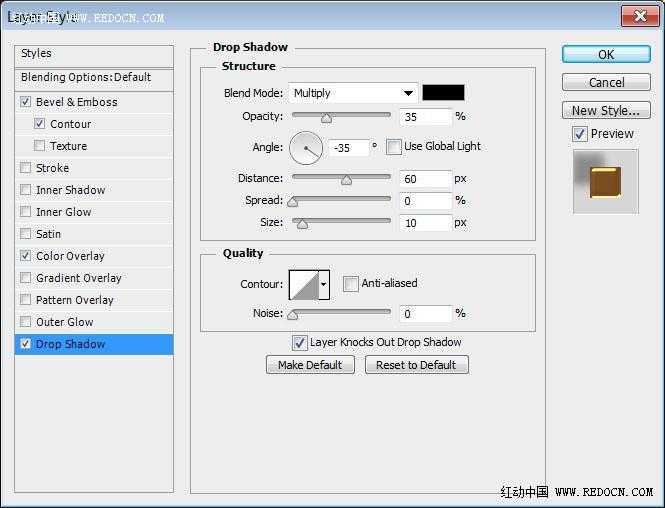Click the Angle dial control
Viewport: 665px width, 508px height.
click(x=306, y=148)
